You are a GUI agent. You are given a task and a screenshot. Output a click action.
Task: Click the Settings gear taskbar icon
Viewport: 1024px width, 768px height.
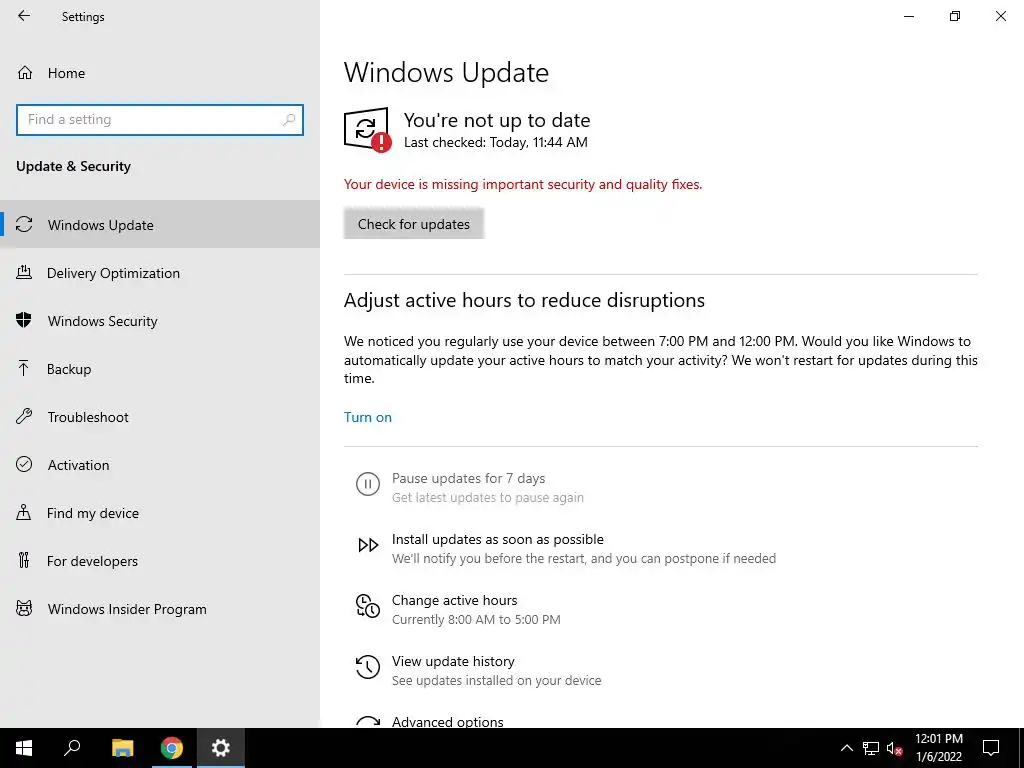click(x=221, y=748)
